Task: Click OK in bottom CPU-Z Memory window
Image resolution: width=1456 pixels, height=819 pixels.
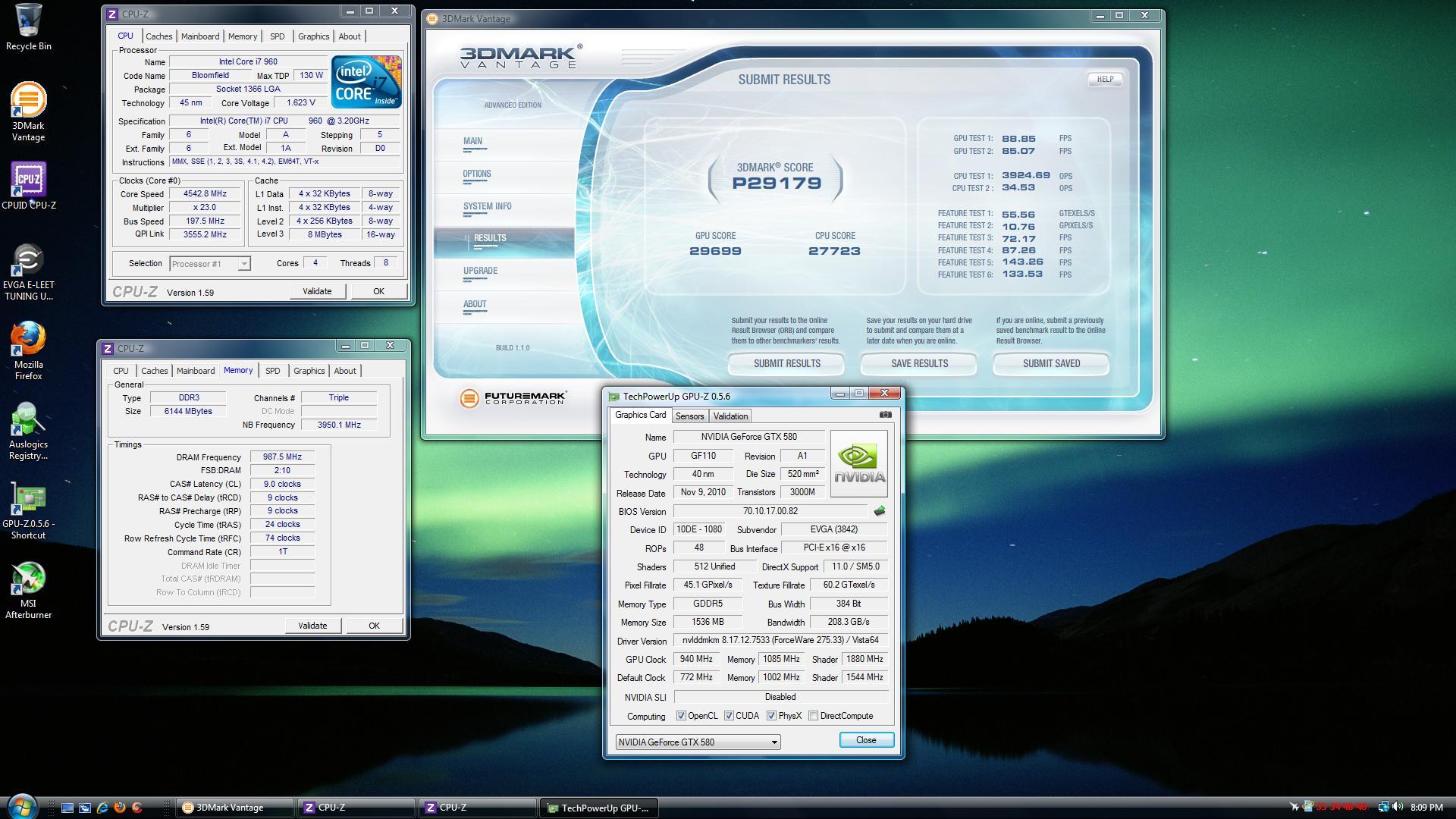Action: point(374,626)
